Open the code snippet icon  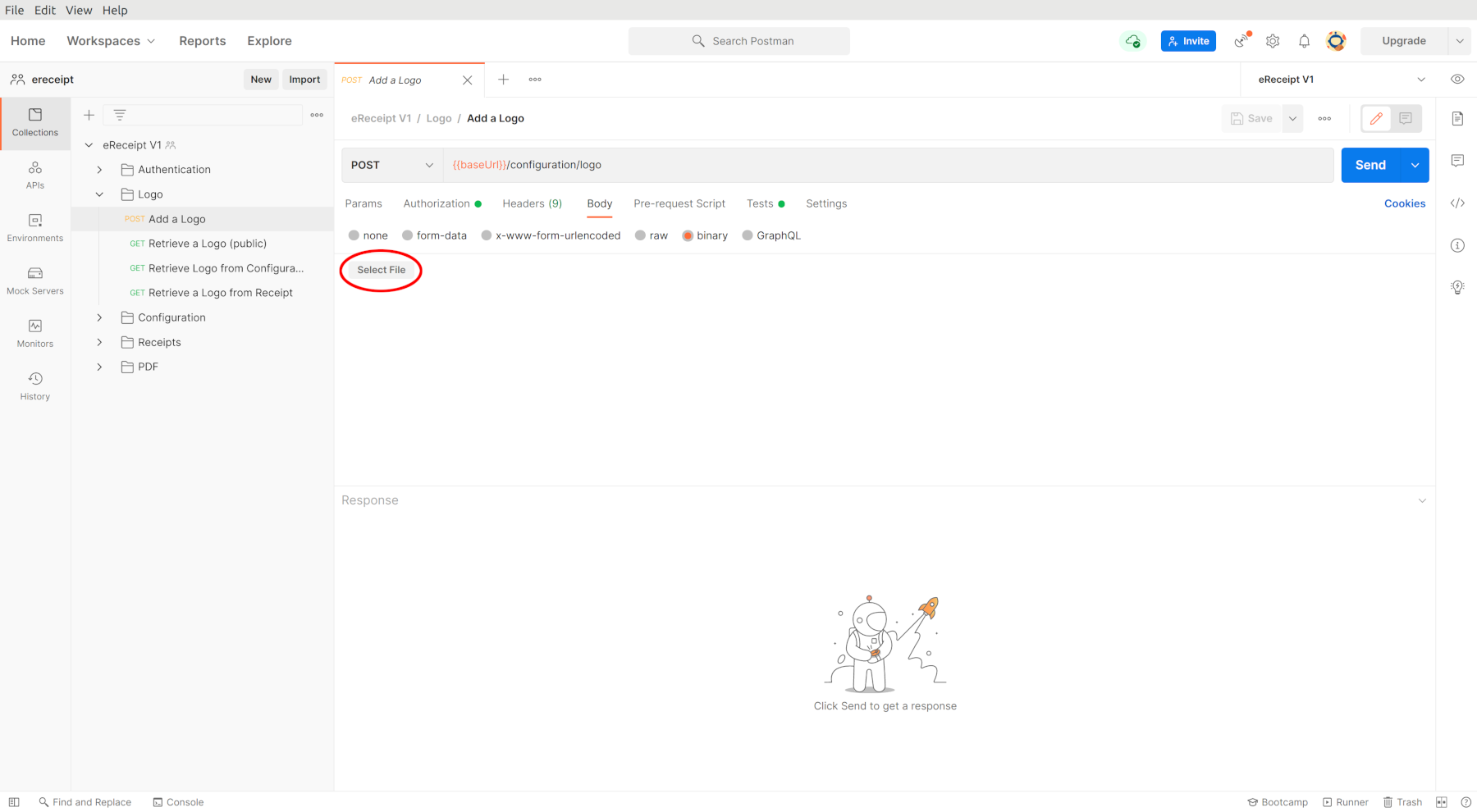tap(1457, 203)
